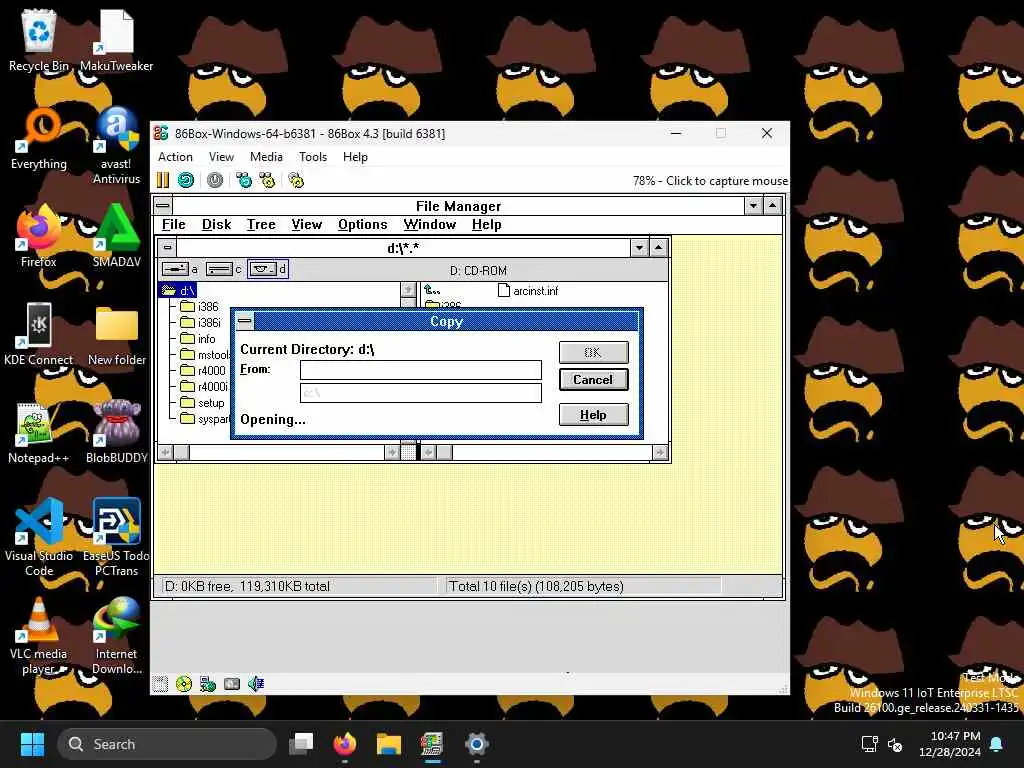
Task: Open Internet Download Manager desktop shortcut
Action: [116, 635]
